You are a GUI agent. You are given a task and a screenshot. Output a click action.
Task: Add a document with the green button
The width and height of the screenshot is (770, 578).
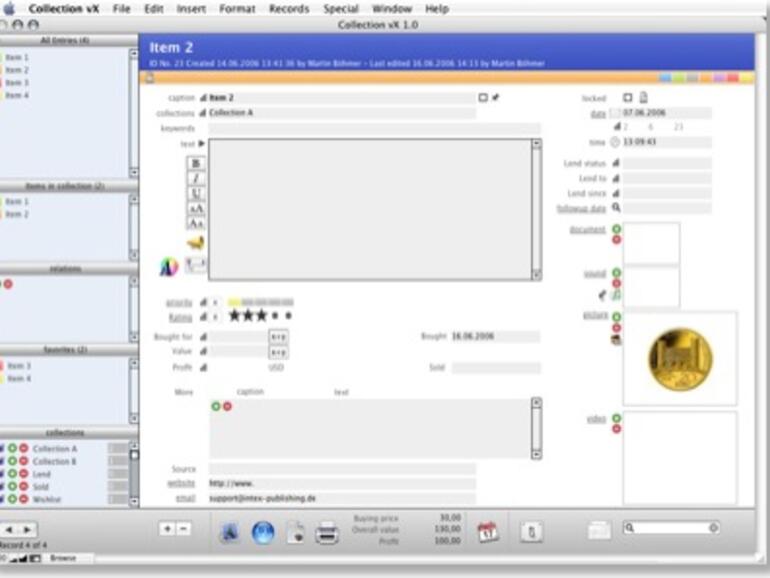[x=616, y=229]
